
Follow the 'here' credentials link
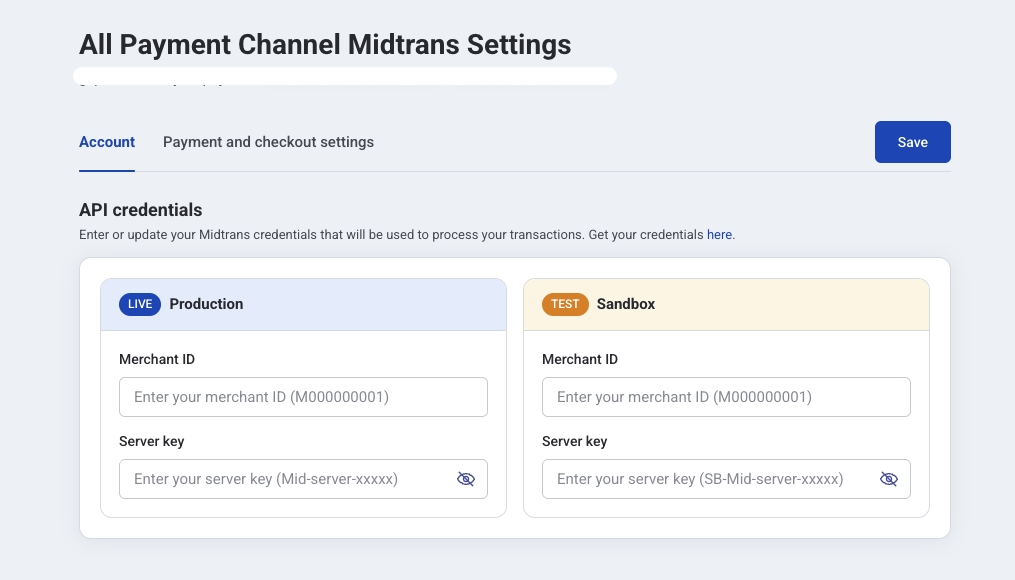(719, 234)
